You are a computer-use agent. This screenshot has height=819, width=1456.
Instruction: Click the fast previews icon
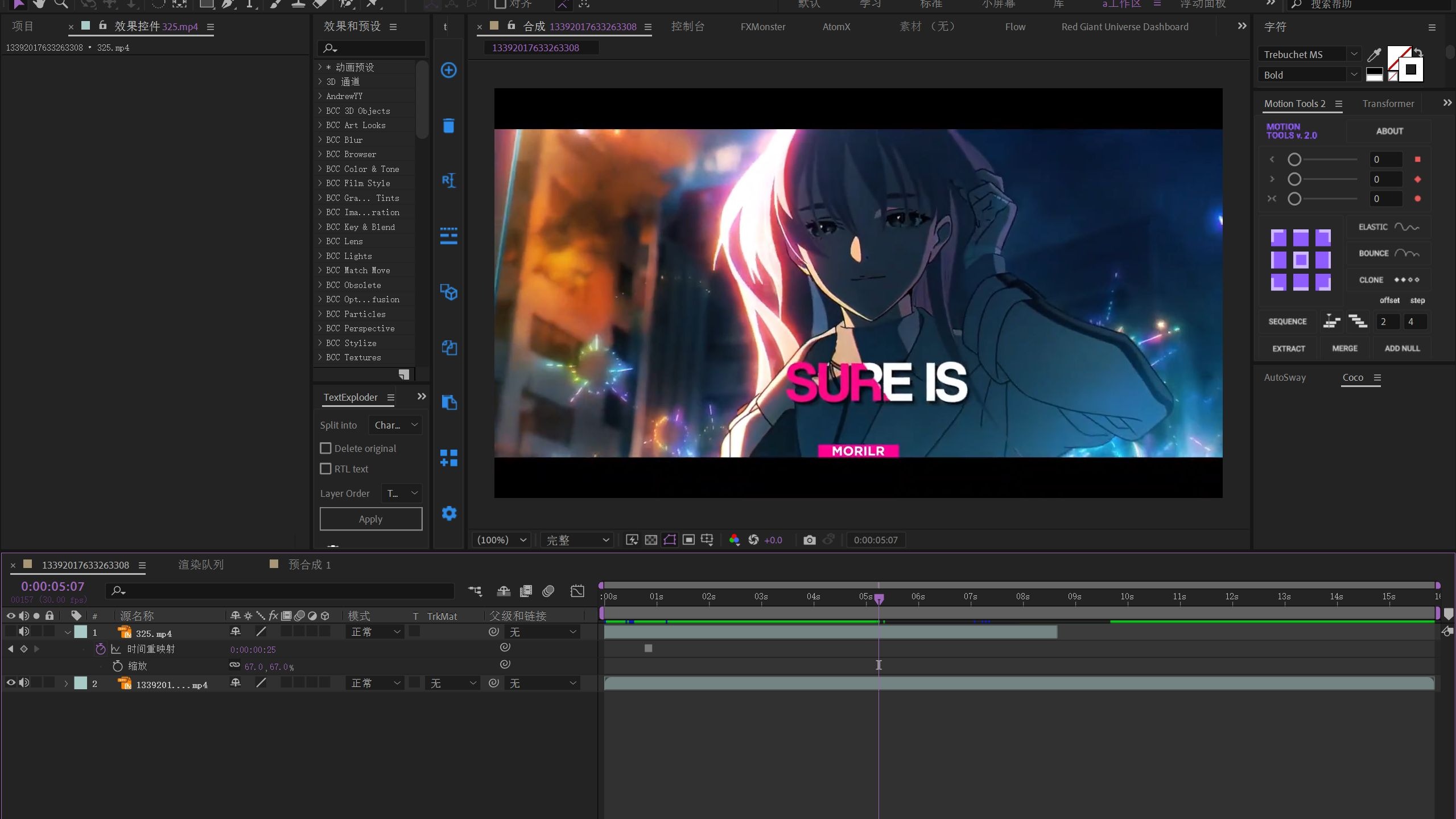click(632, 540)
